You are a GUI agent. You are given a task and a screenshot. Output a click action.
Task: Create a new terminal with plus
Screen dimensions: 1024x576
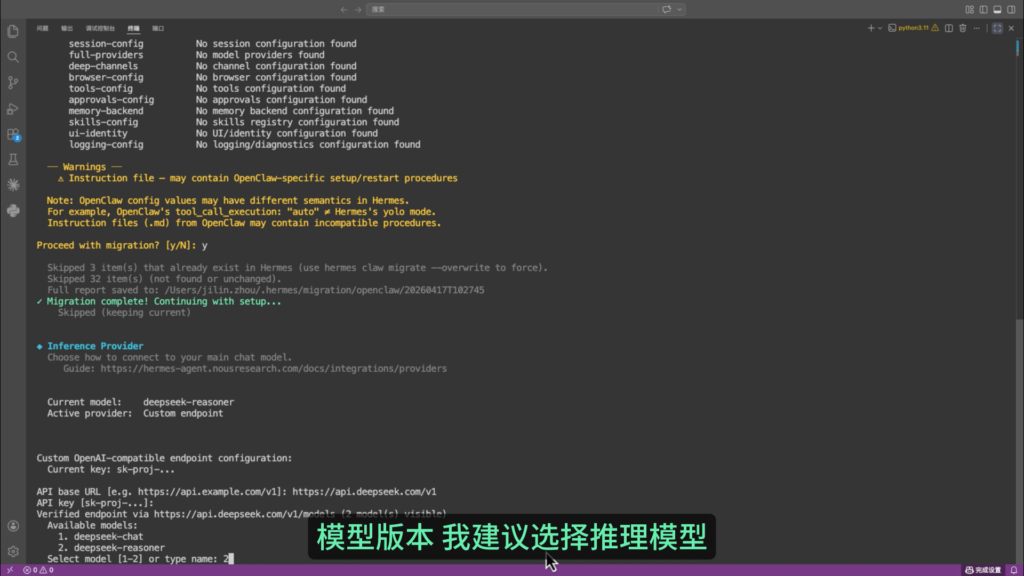point(871,28)
